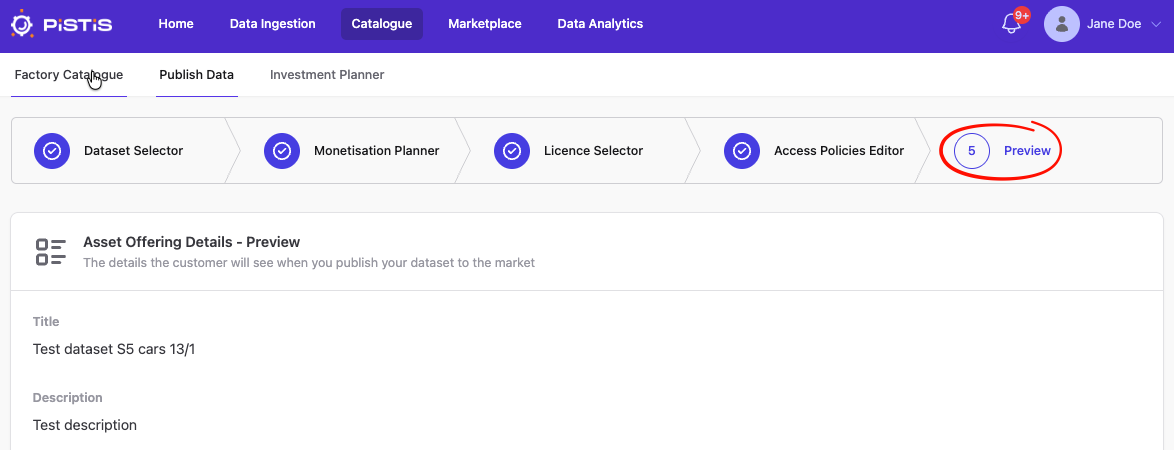Image resolution: width=1174 pixels, height=450 pixels.
Task: Click the 'Test description' text
Action: pos(85,425)
